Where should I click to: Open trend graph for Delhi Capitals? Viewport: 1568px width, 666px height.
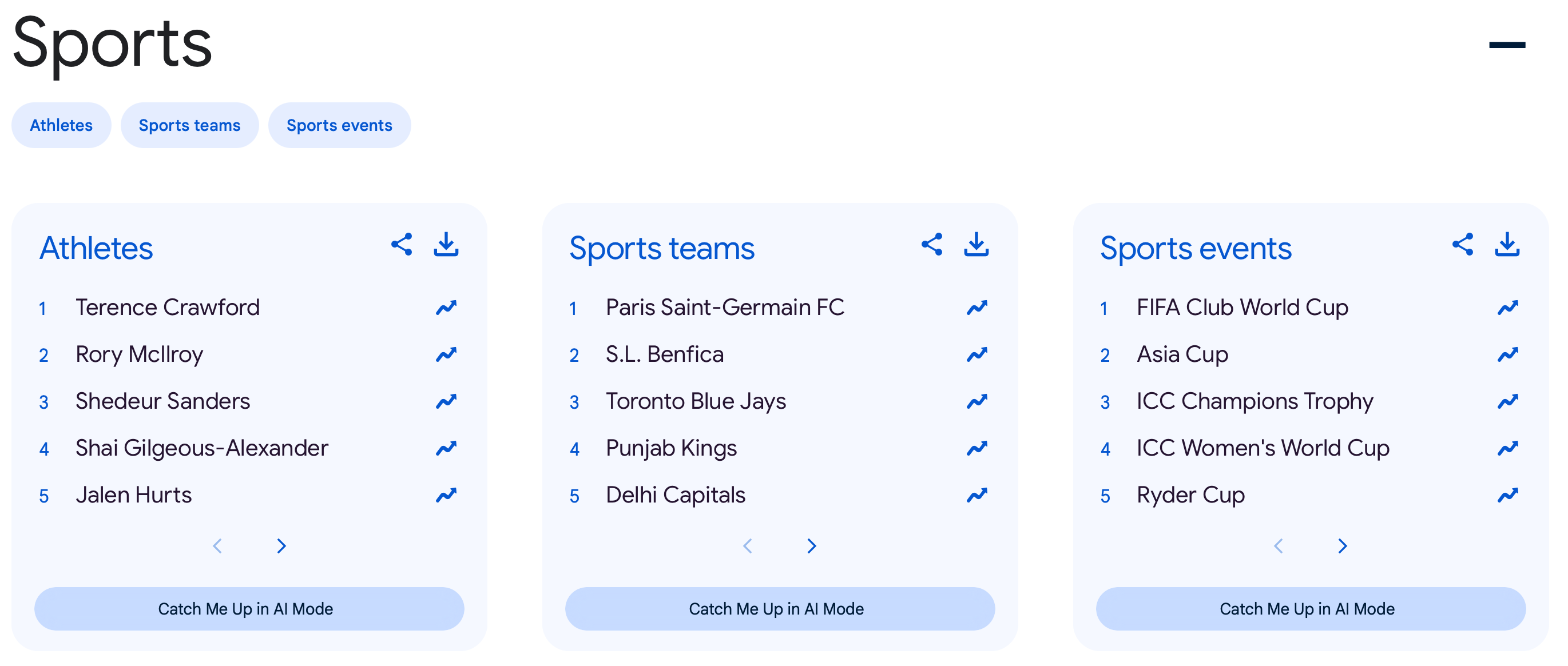[977, 494]
